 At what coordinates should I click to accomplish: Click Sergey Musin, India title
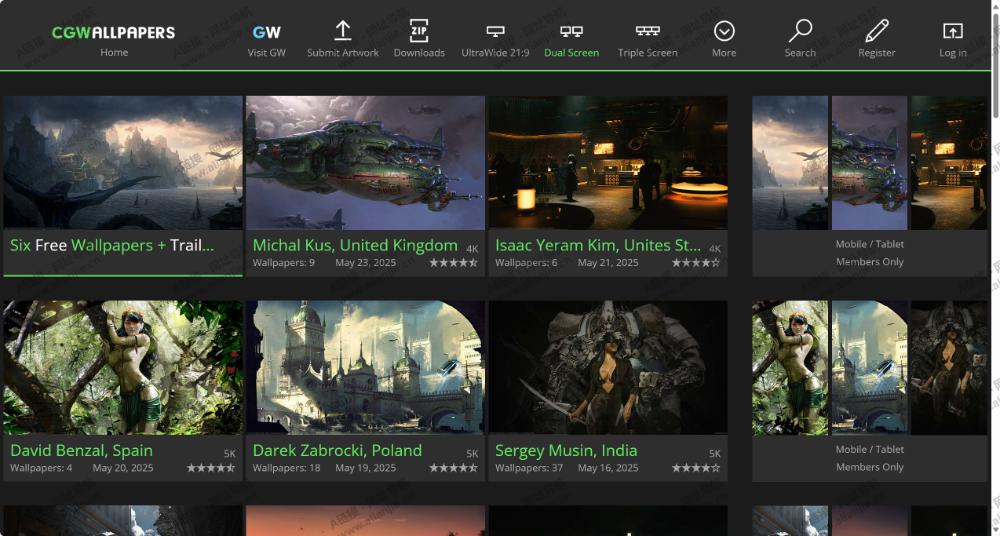point(566,450)
